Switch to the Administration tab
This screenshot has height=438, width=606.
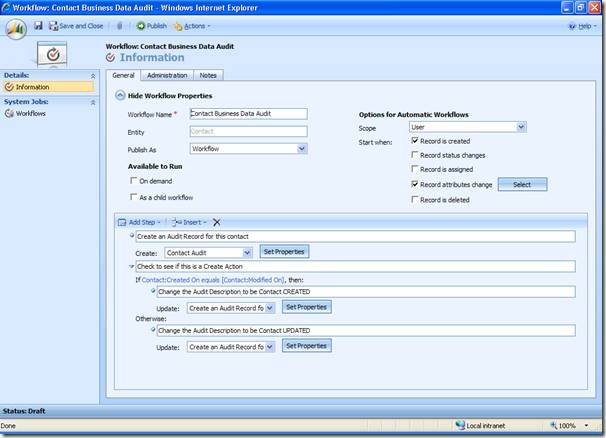click(168, 75)
